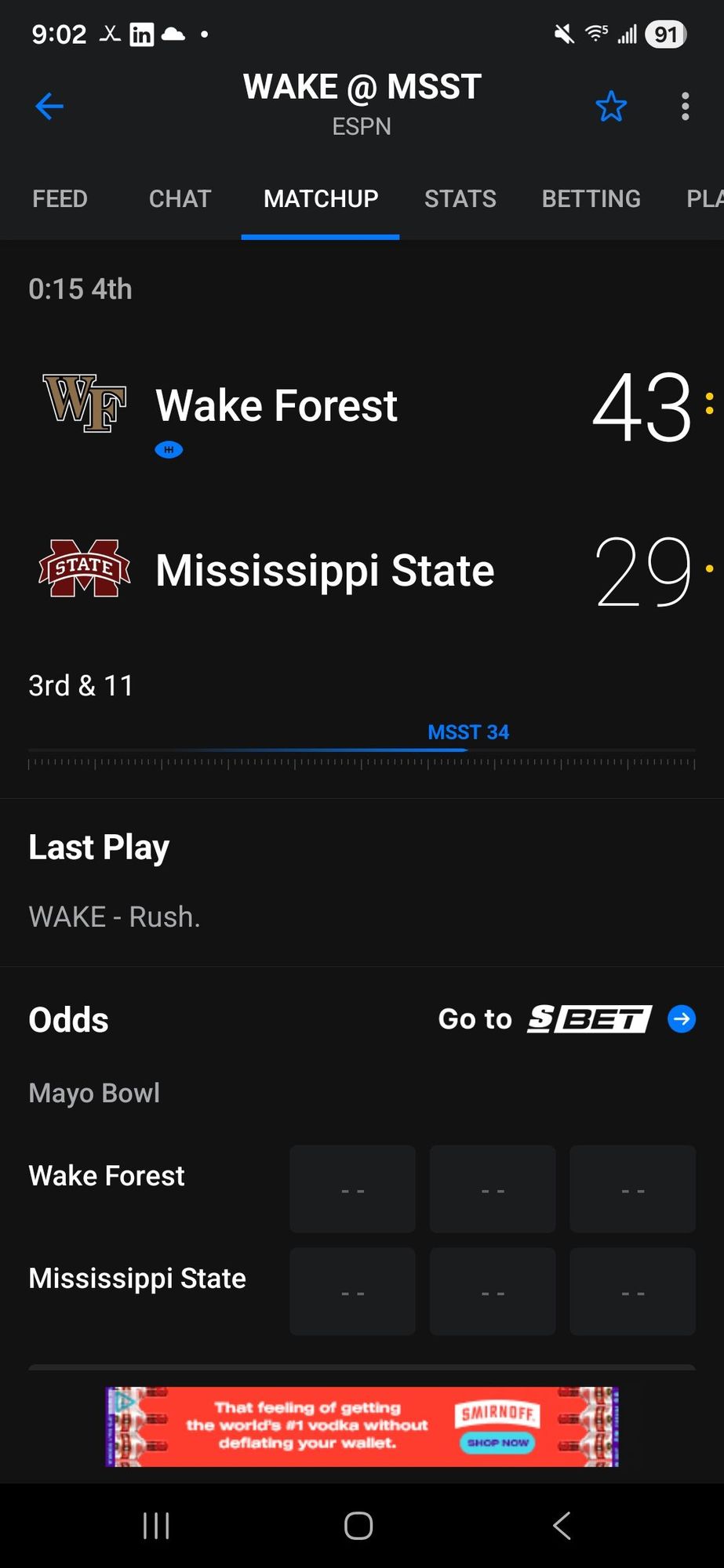This screenshot has height=1568, width=724.
Task: Switch to the FEED tab
Action: [60, 198]
